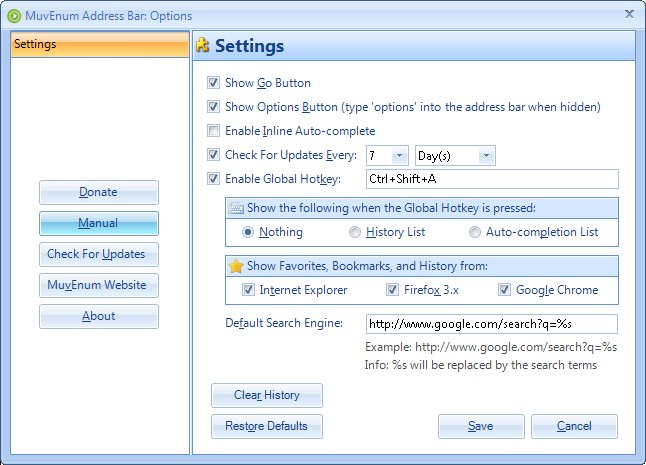This screenshot has height=465, width=646.
Task: Click the MuvEnum app icon in title bar
Action: (14, 16)
